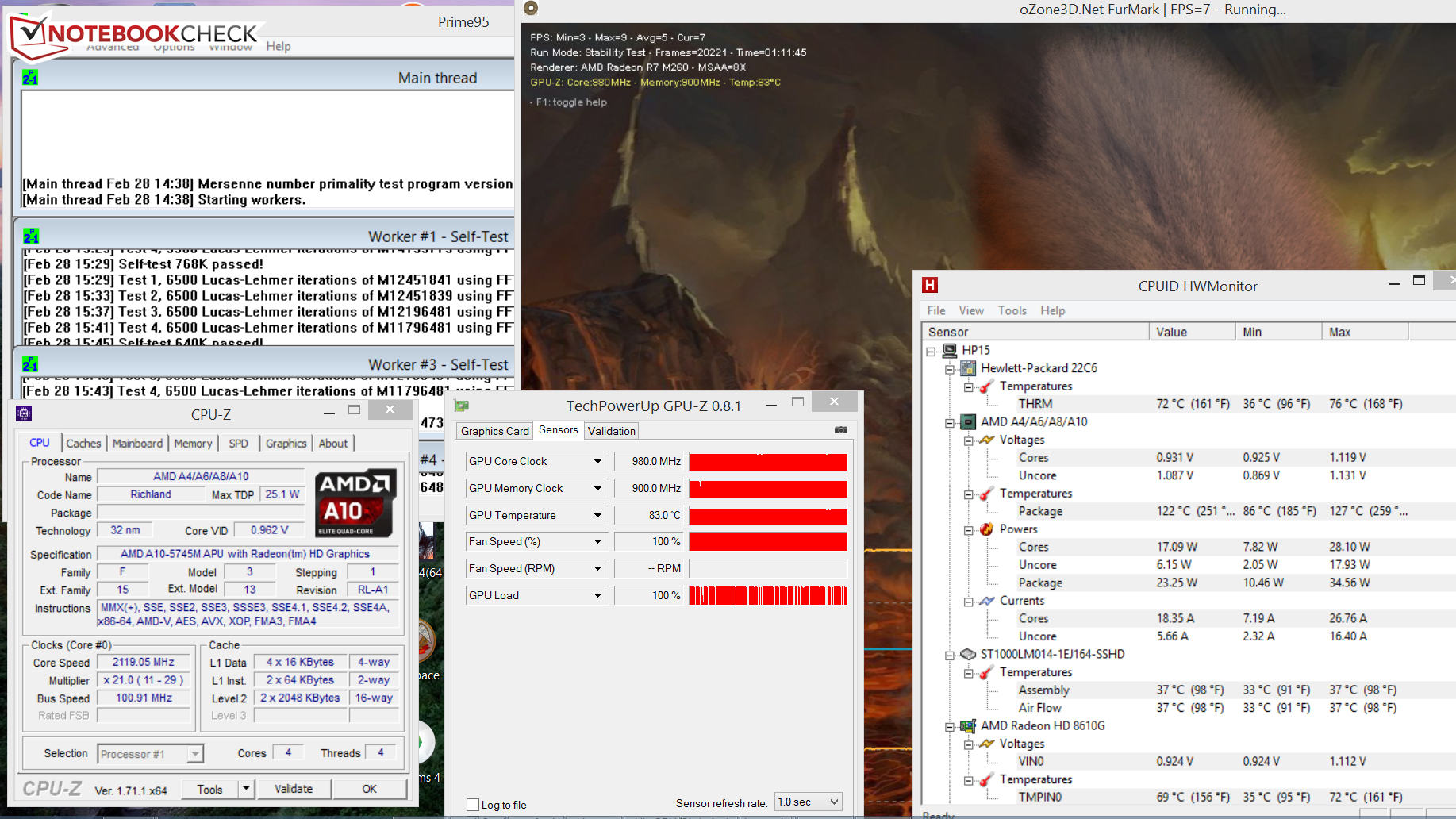This screenshot has height=819, width=1456.
Task: Click the drive icon beside ST1000LM014-1EJ164-SSHD
Action: tap(968, 655)
